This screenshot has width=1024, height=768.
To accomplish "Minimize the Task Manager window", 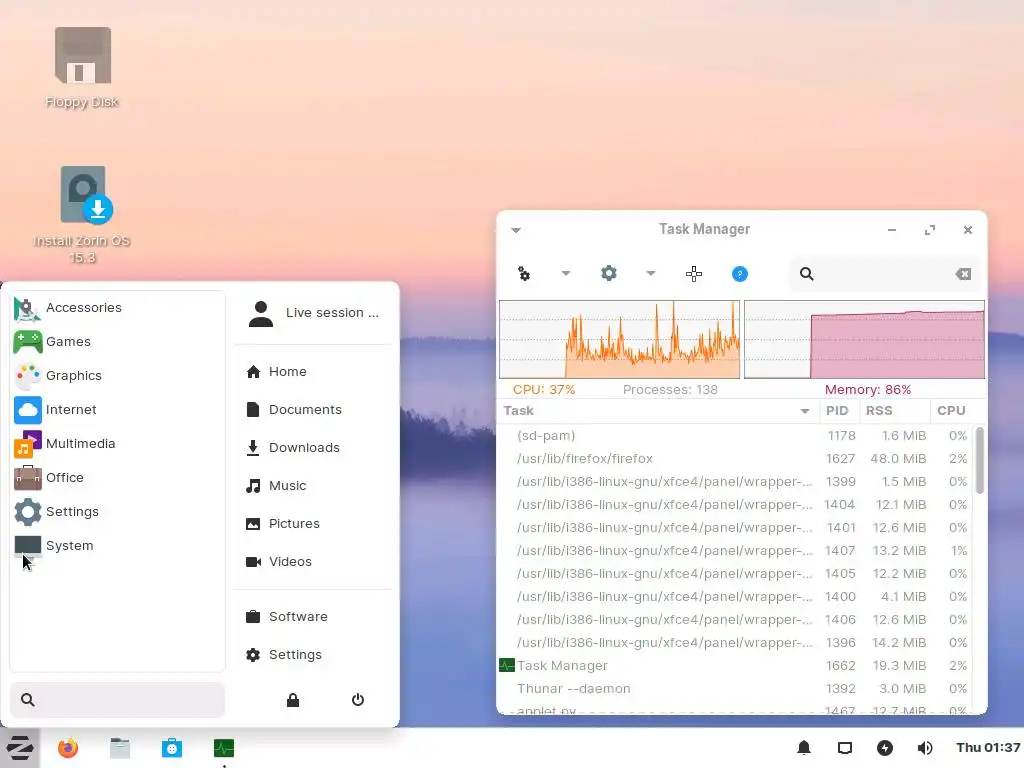I will point(892,230).
